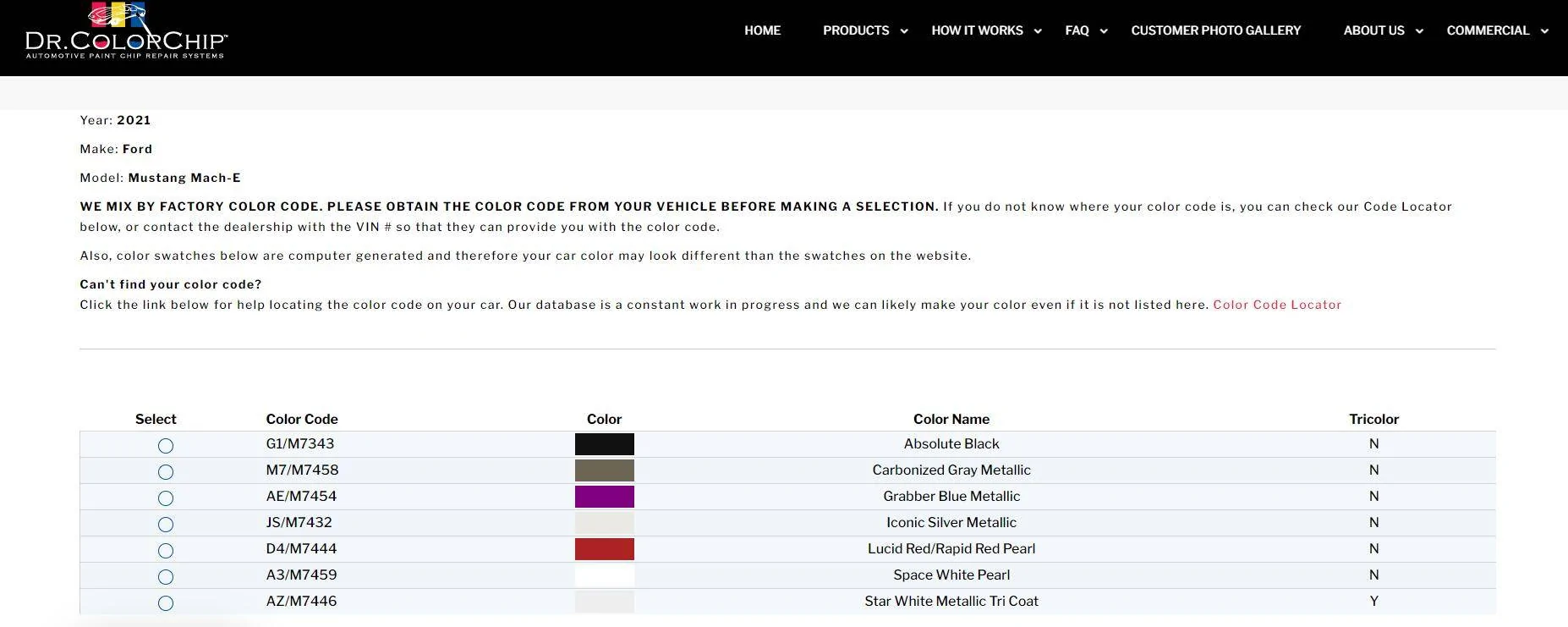Image resolution: width=1568 pixels, height=627 pixels.
Task: Click the Absolute Black color name
Action: pos(951,443)
